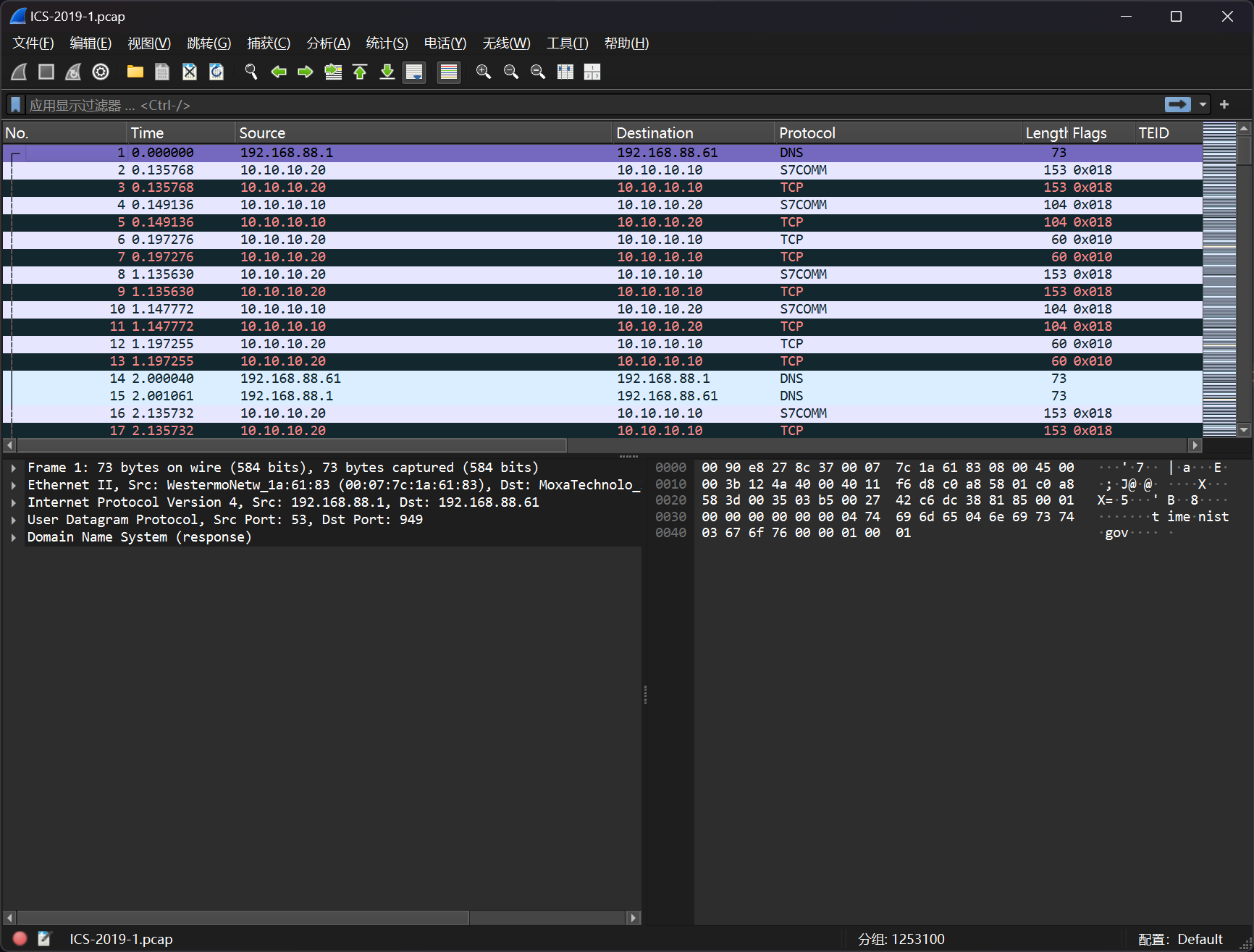Close the capture file

click(x=190, y=72)
